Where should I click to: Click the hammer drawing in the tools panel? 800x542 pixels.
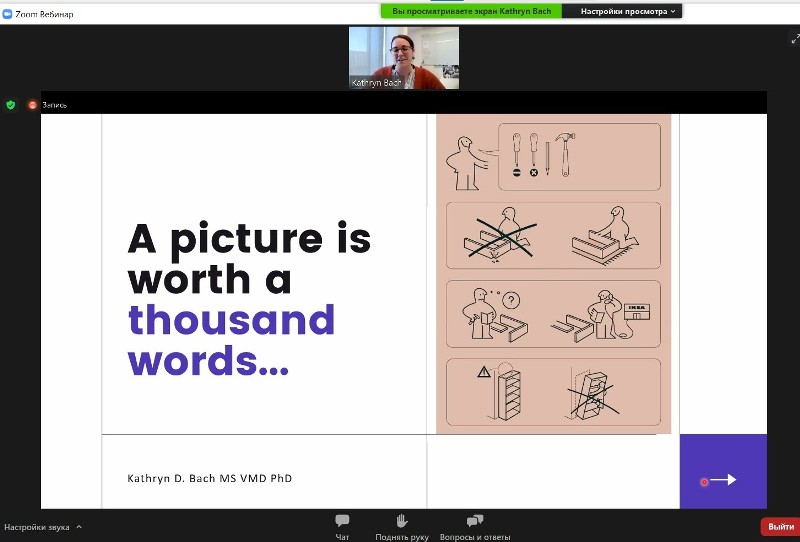pos(565,155)
